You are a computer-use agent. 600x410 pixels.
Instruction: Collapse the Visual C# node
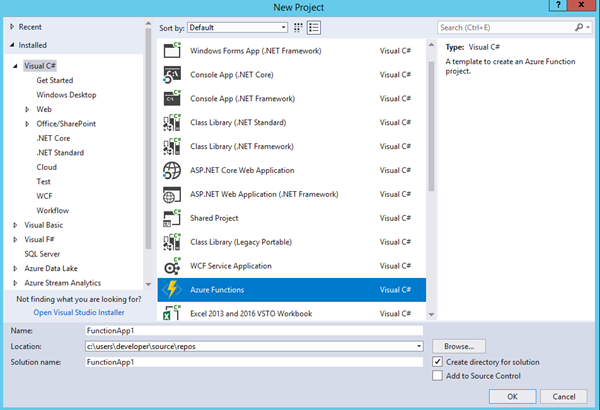15,66
